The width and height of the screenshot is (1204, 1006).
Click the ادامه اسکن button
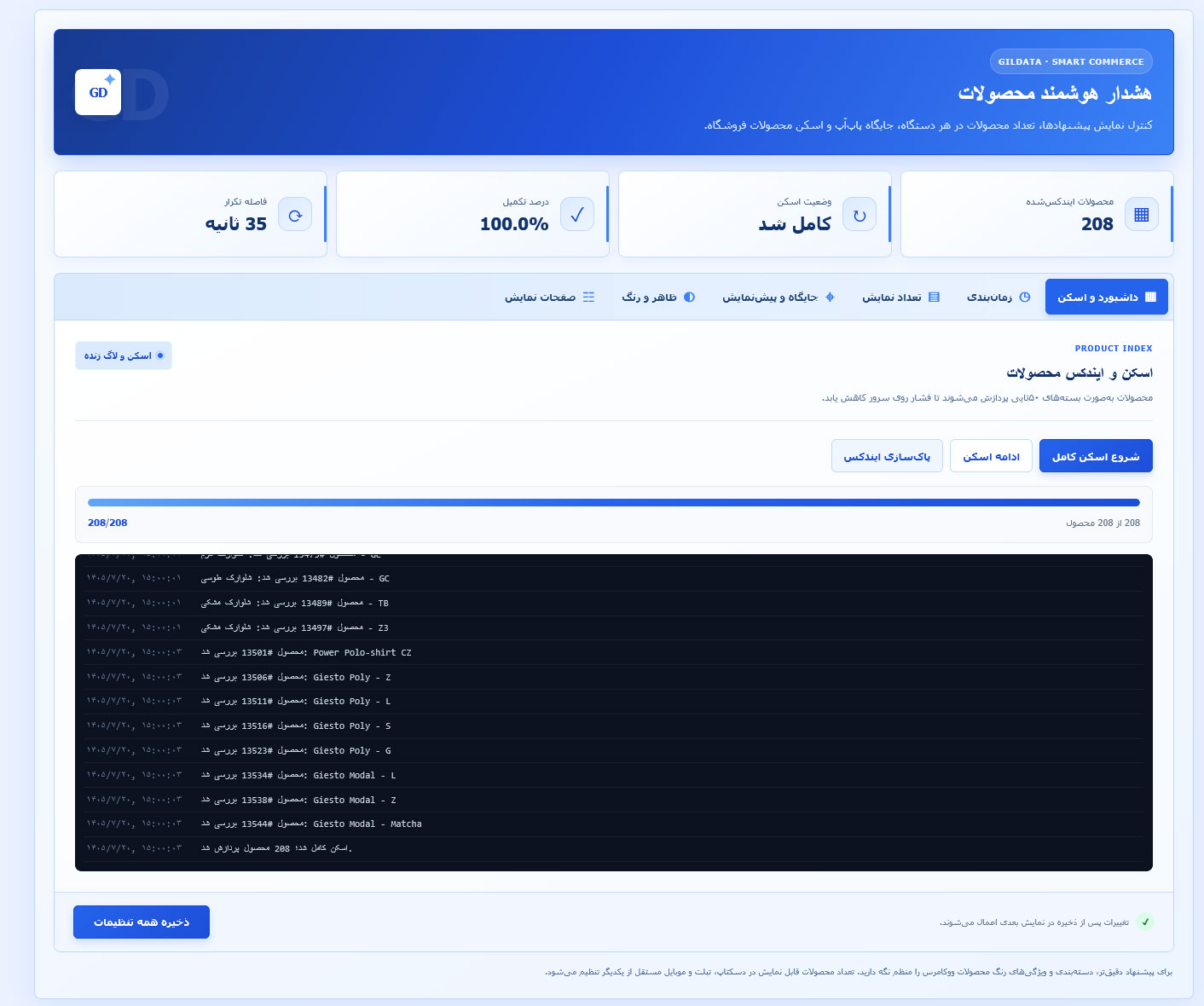tap(991, 456)
